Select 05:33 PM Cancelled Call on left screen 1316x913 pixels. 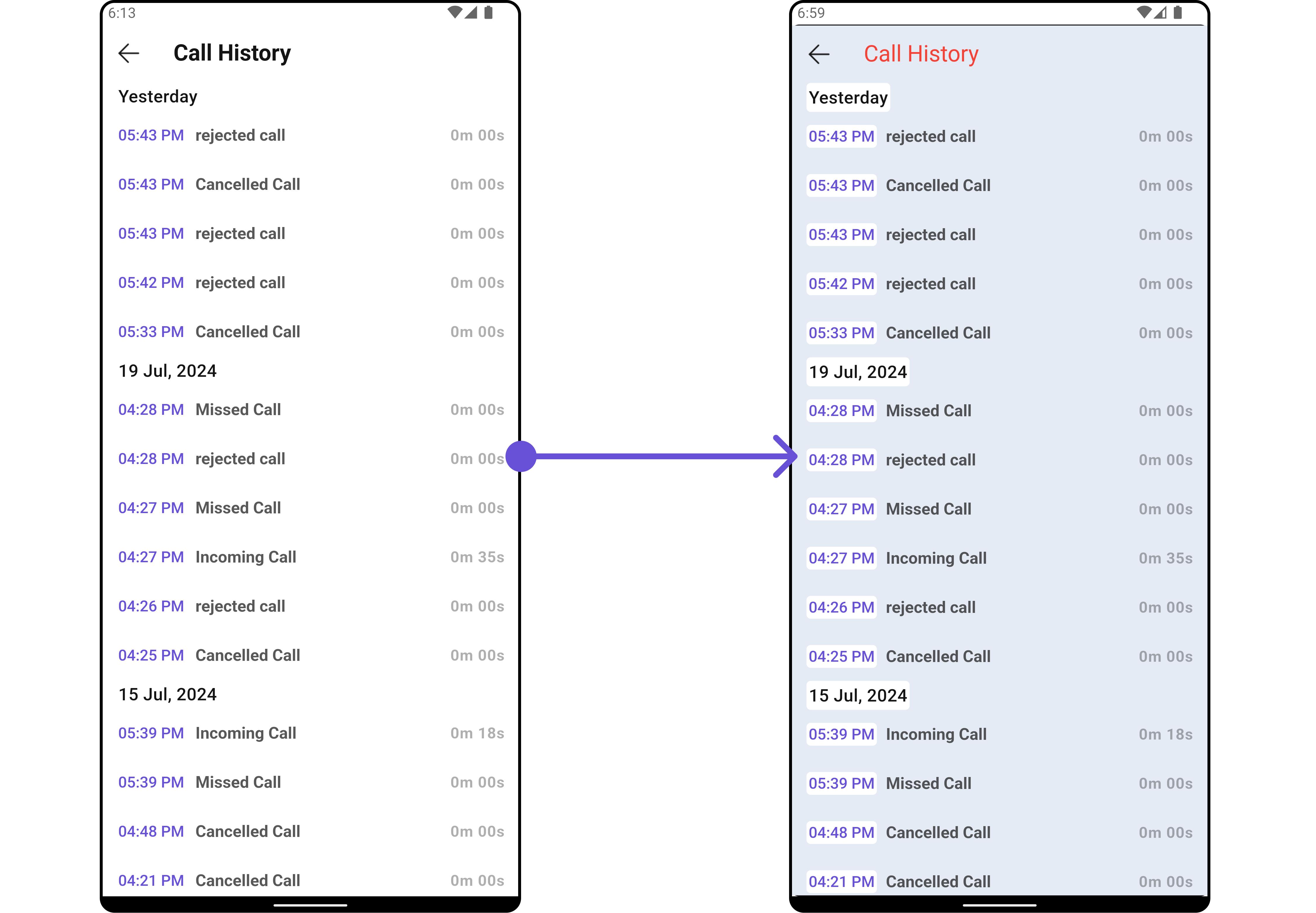(x=248, y=332)
